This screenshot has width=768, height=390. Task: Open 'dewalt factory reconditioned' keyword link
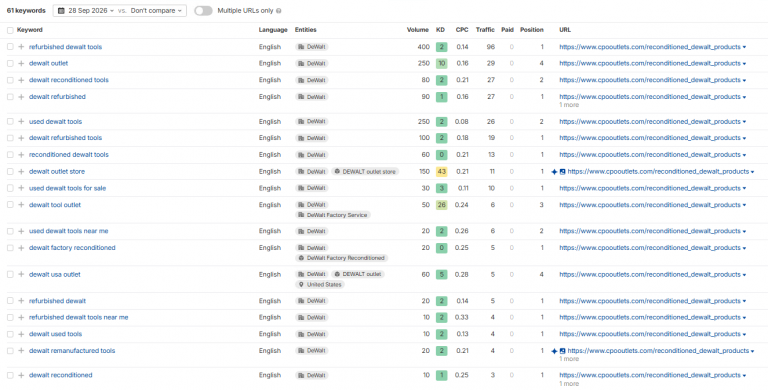[x=72, y=248]
